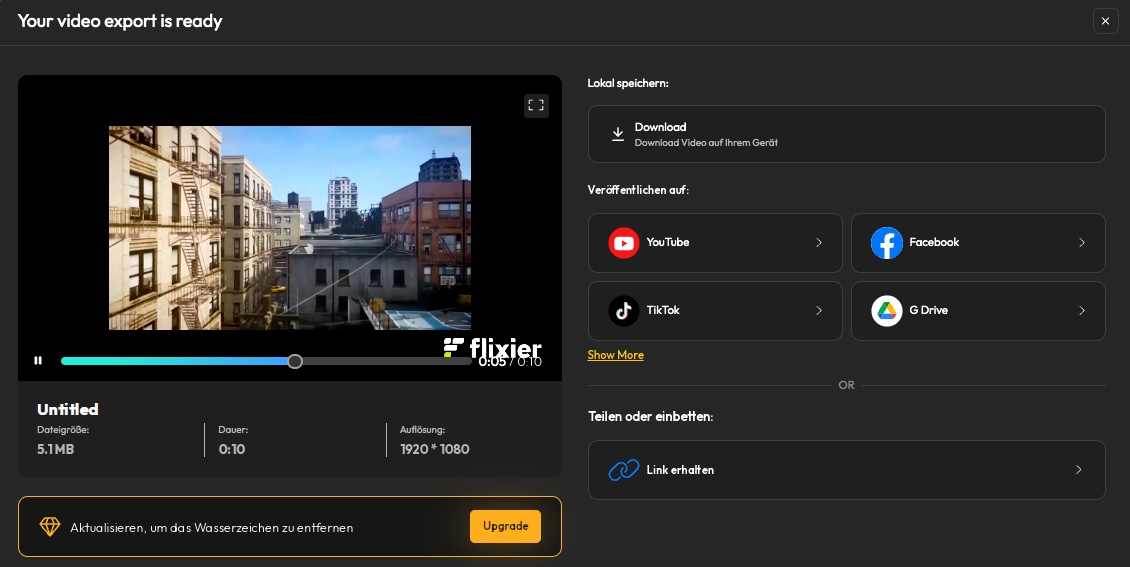Expand the Link erhalten chevron
The image size is (1130, 567).
click(x=1079, y=470)
